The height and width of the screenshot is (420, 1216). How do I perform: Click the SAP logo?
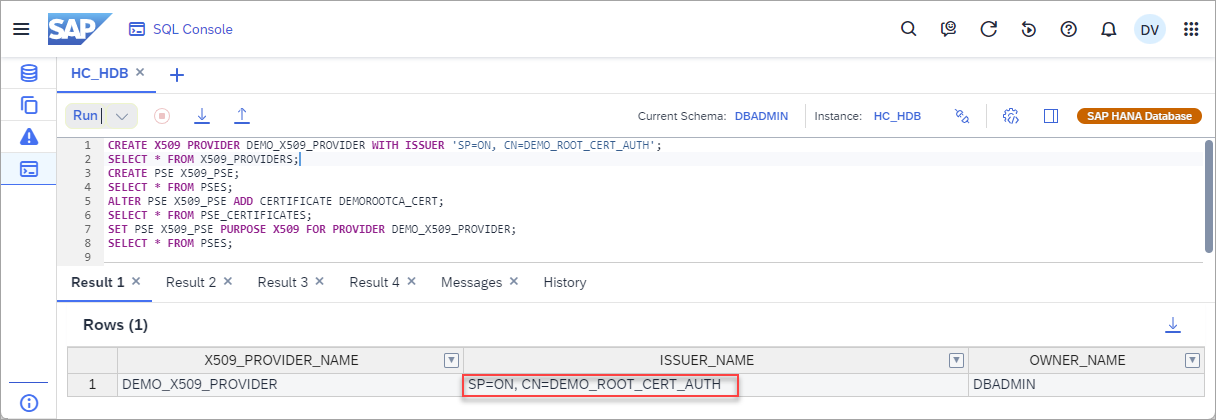(80, 29)
